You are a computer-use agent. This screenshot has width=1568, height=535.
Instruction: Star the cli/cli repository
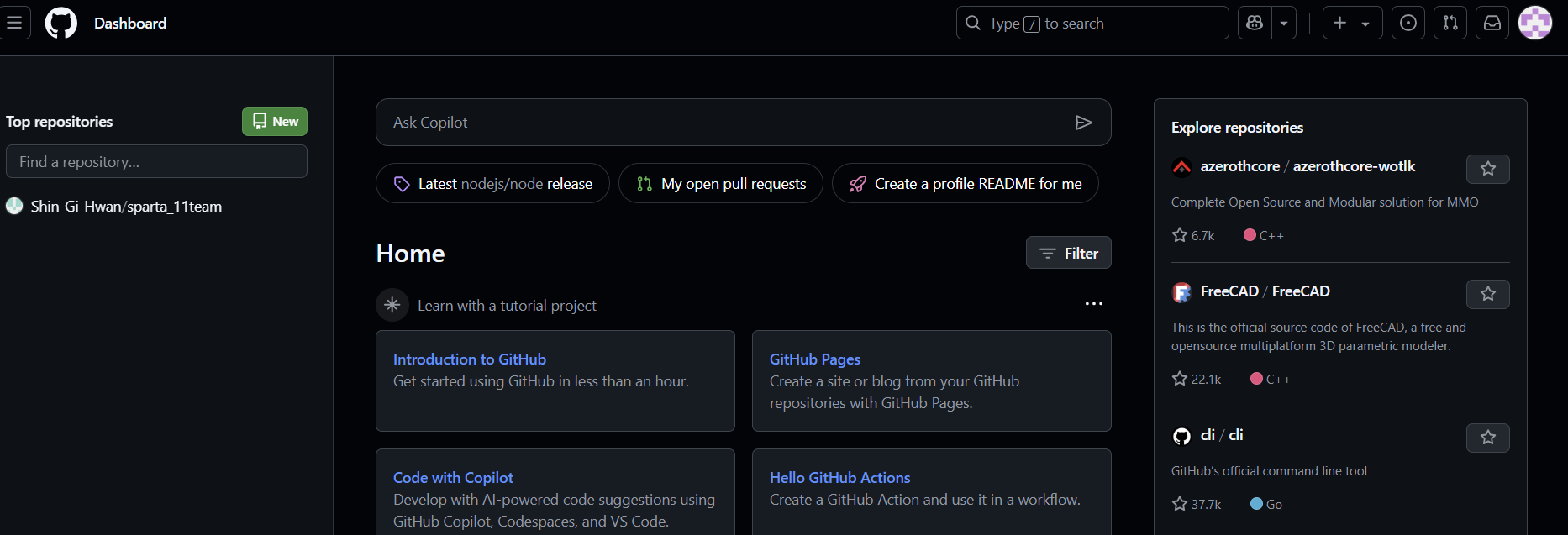(1488, 438)
